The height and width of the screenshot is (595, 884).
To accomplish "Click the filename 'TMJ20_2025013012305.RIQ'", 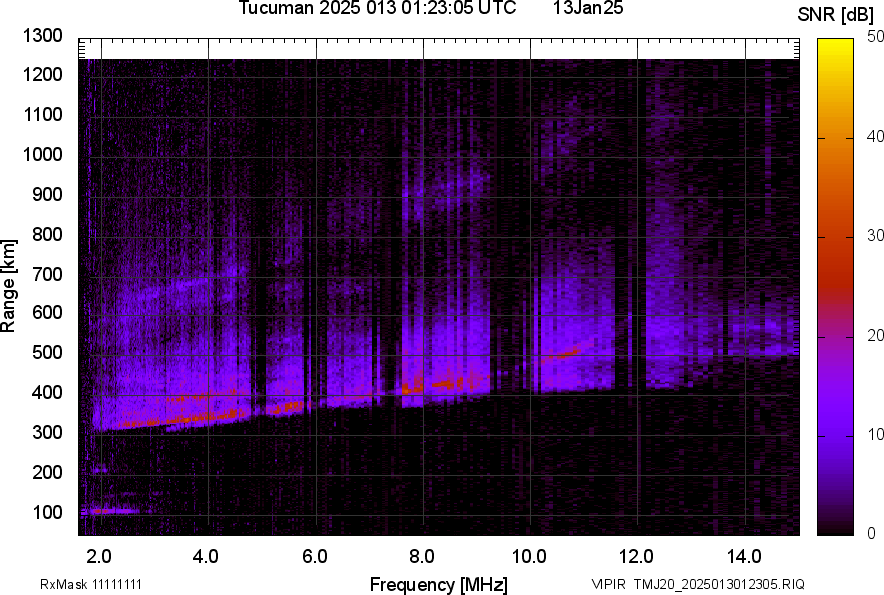I will 719,584.
